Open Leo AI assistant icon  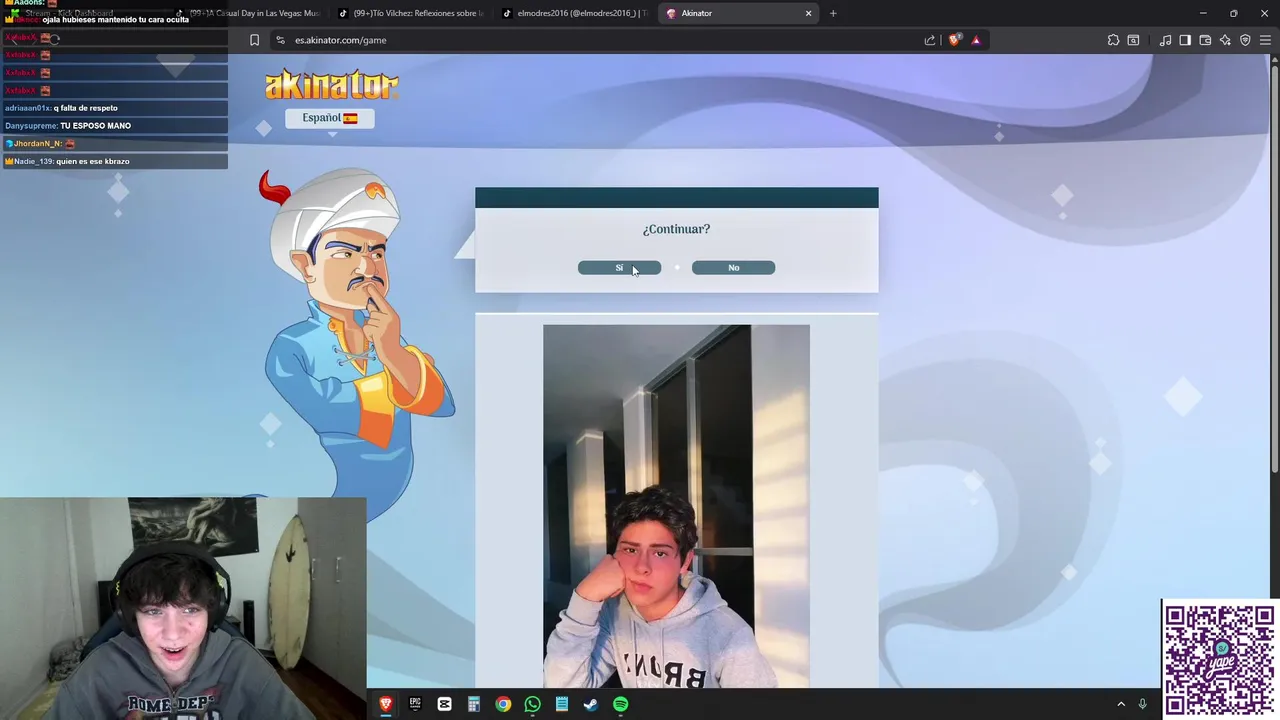pyautogui.click(x=1225, y=40)
